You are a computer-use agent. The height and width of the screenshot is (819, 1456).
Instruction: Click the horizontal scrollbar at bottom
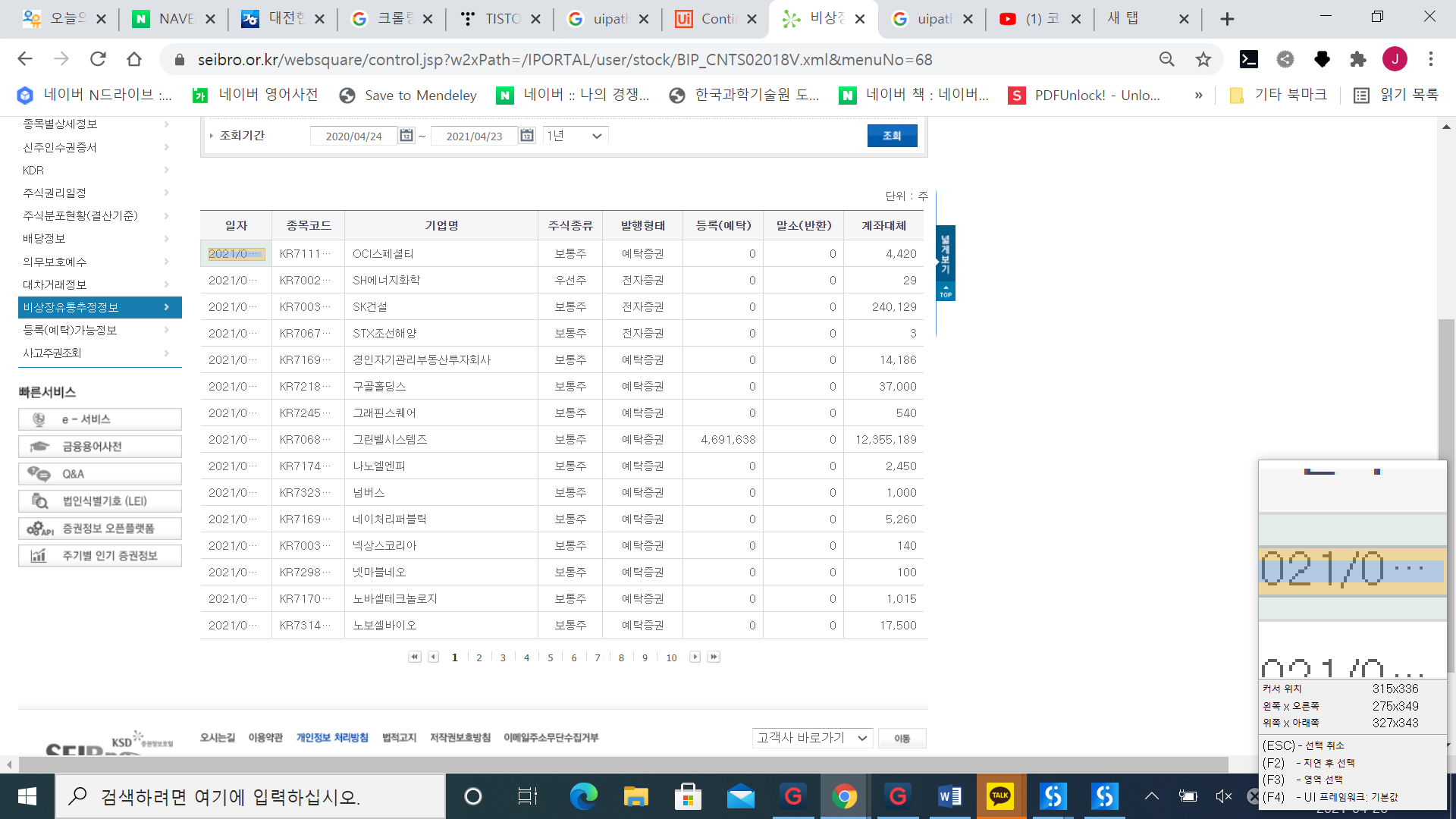[622, 764]
